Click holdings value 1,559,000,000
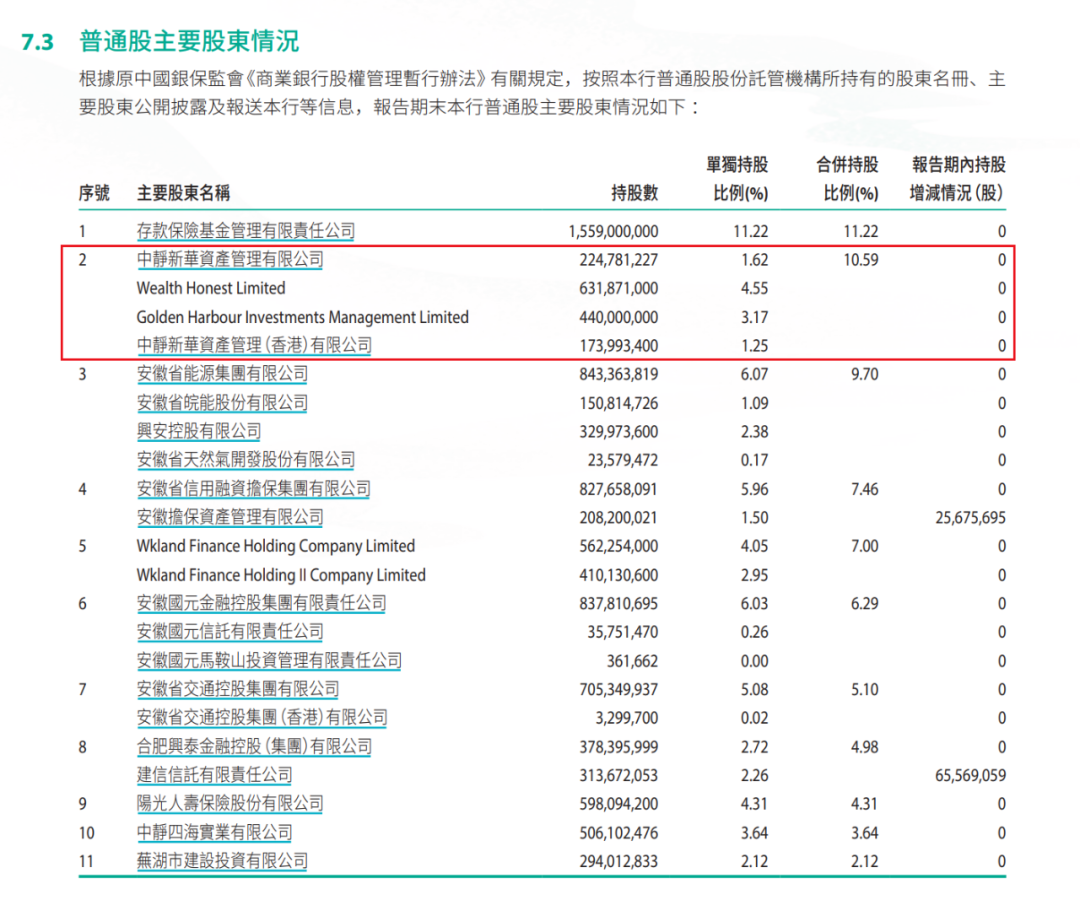 [x=613, y=231]
